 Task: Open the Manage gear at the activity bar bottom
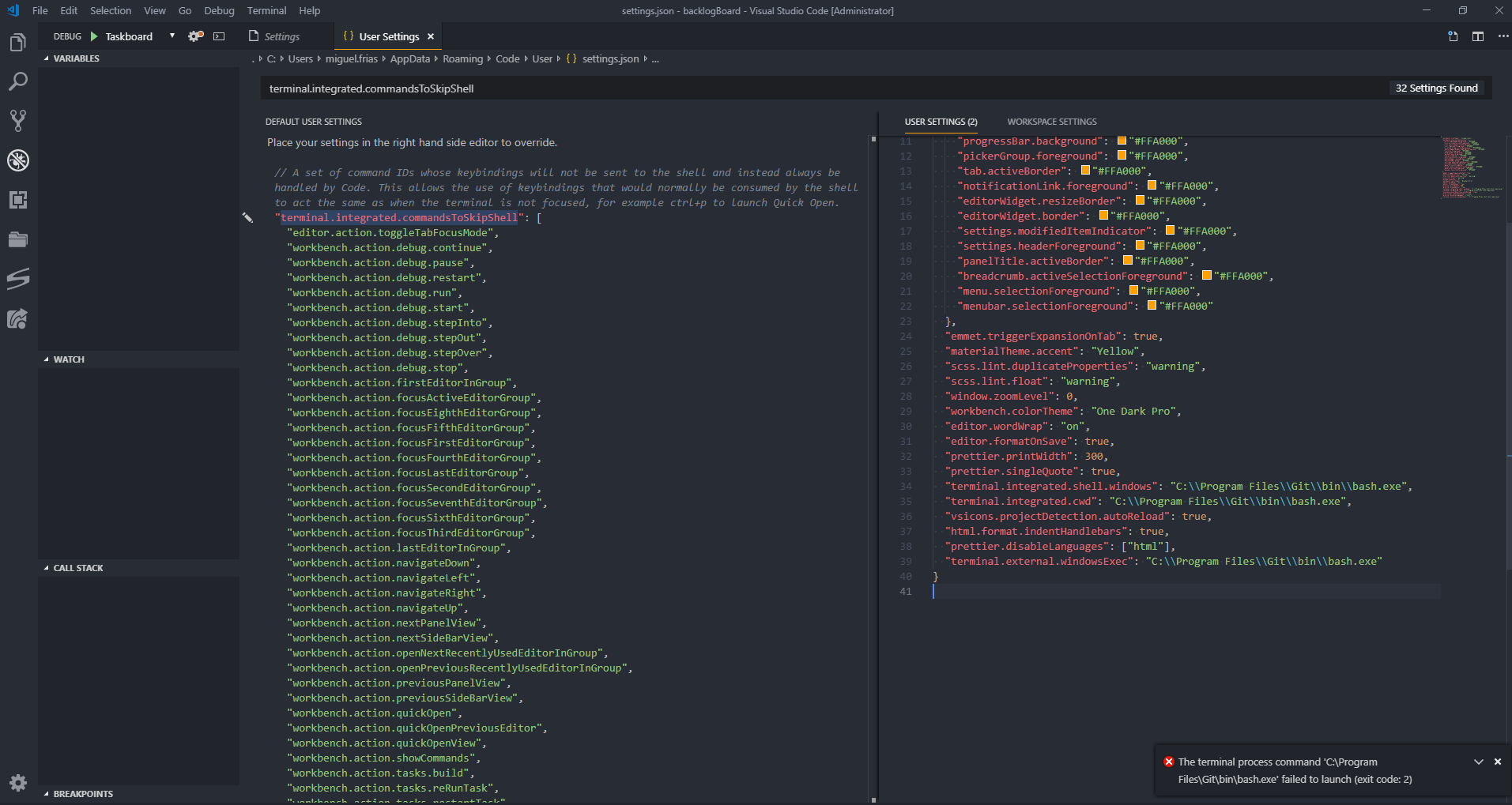(x=18, y=783)
